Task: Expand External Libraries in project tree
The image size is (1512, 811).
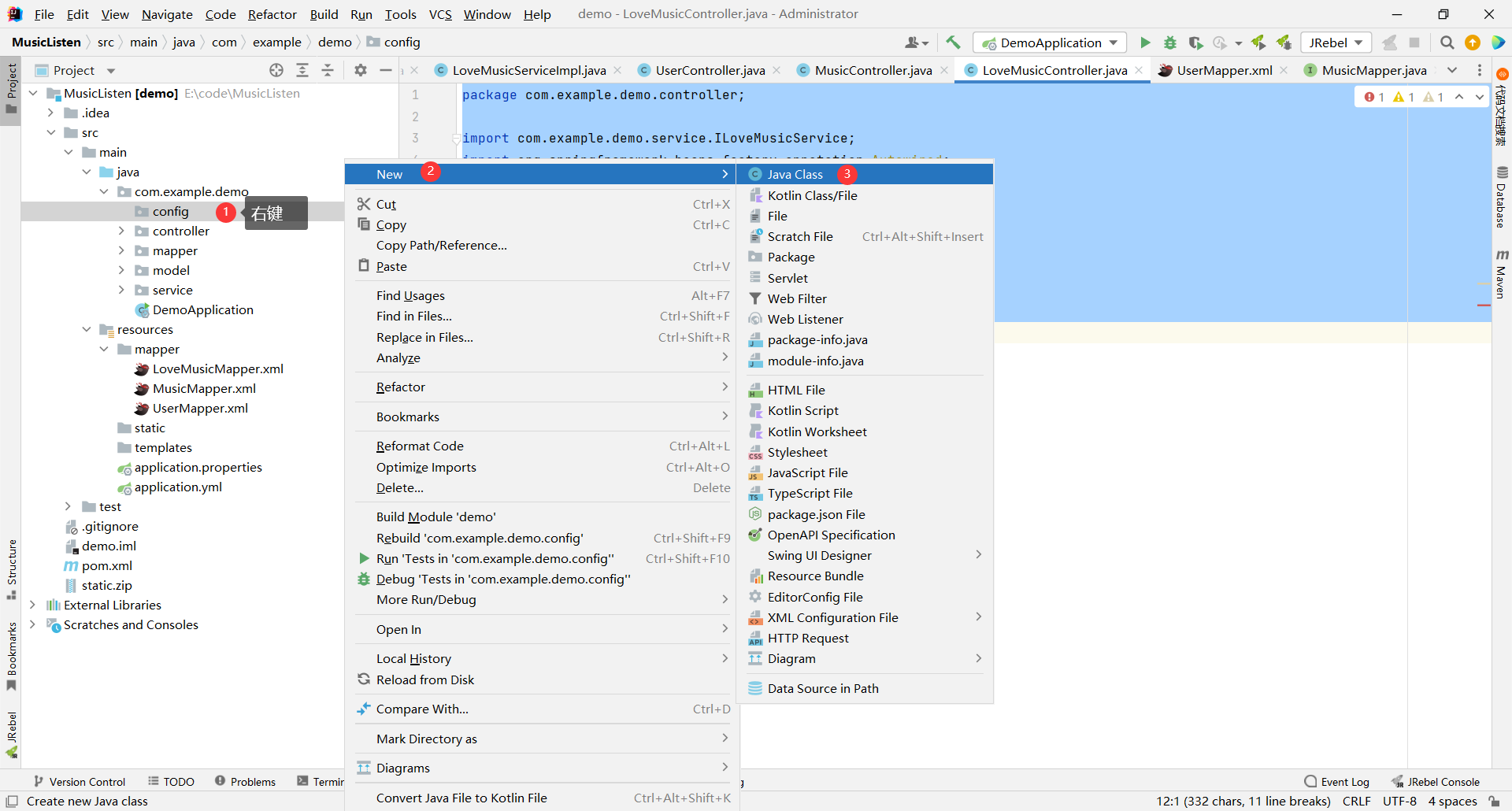Action: tap(32, 605)
